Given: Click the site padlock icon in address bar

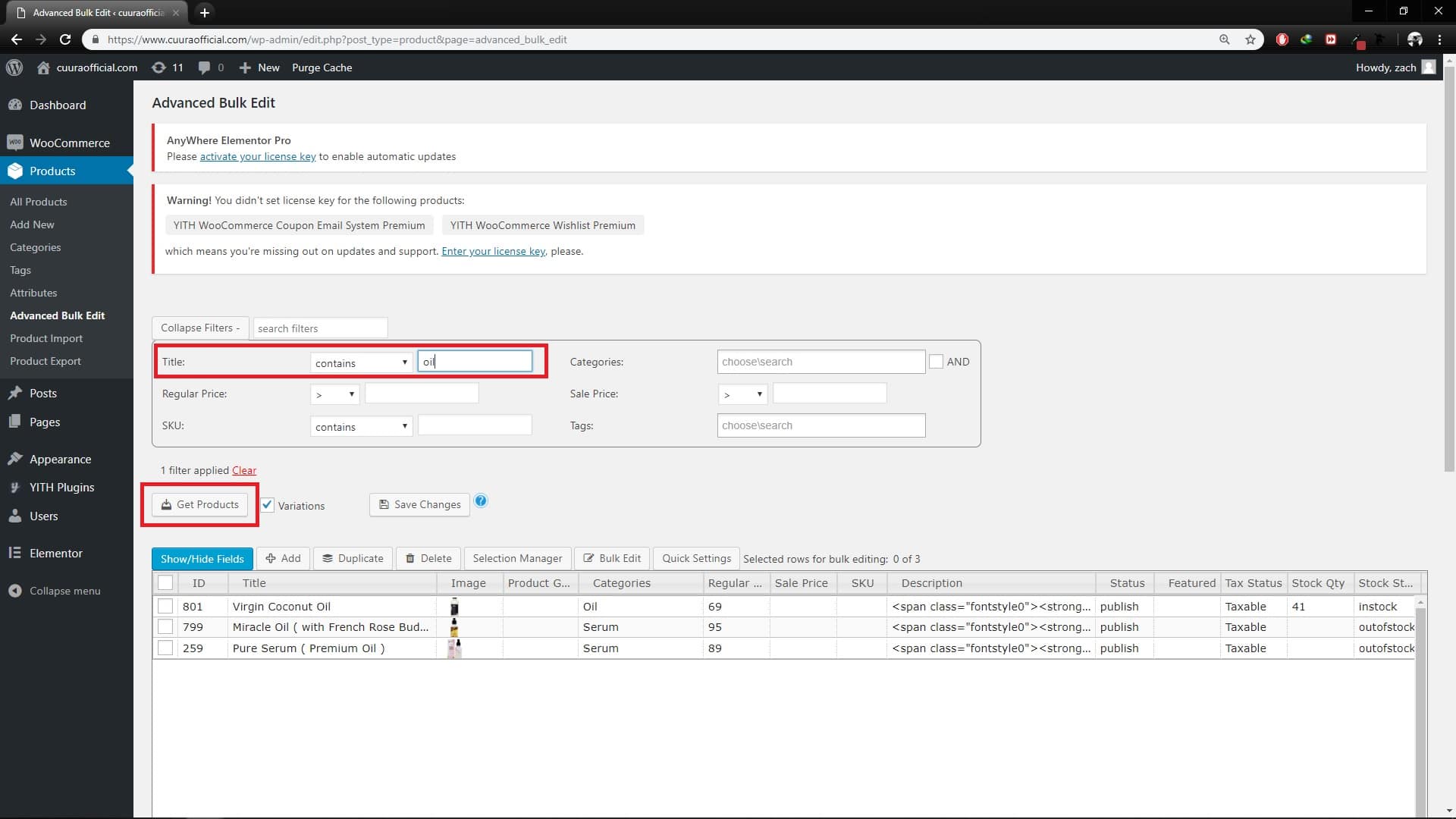Looking at the screenshot, I should point(95,39).
